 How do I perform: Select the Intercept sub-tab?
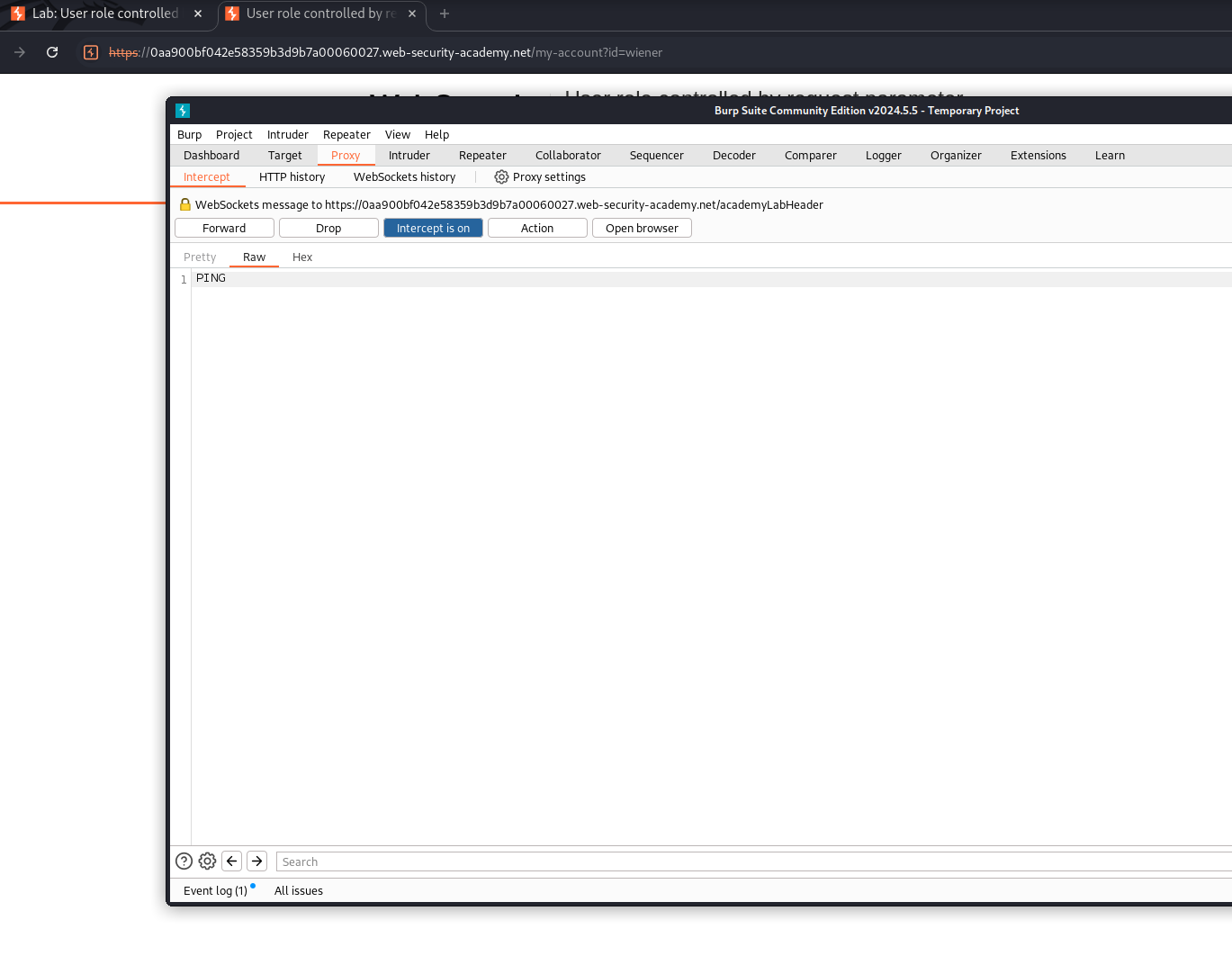pyautogui.click(x=207, y=177)
